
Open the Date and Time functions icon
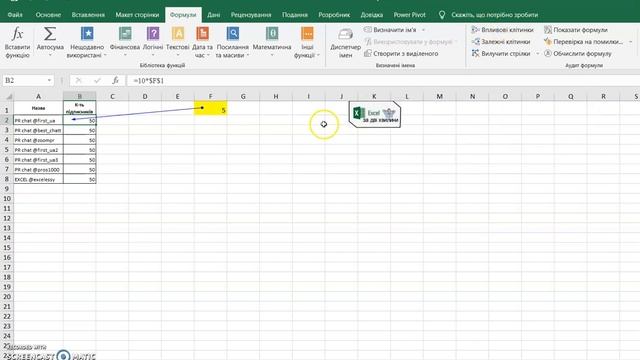[202, 34]
